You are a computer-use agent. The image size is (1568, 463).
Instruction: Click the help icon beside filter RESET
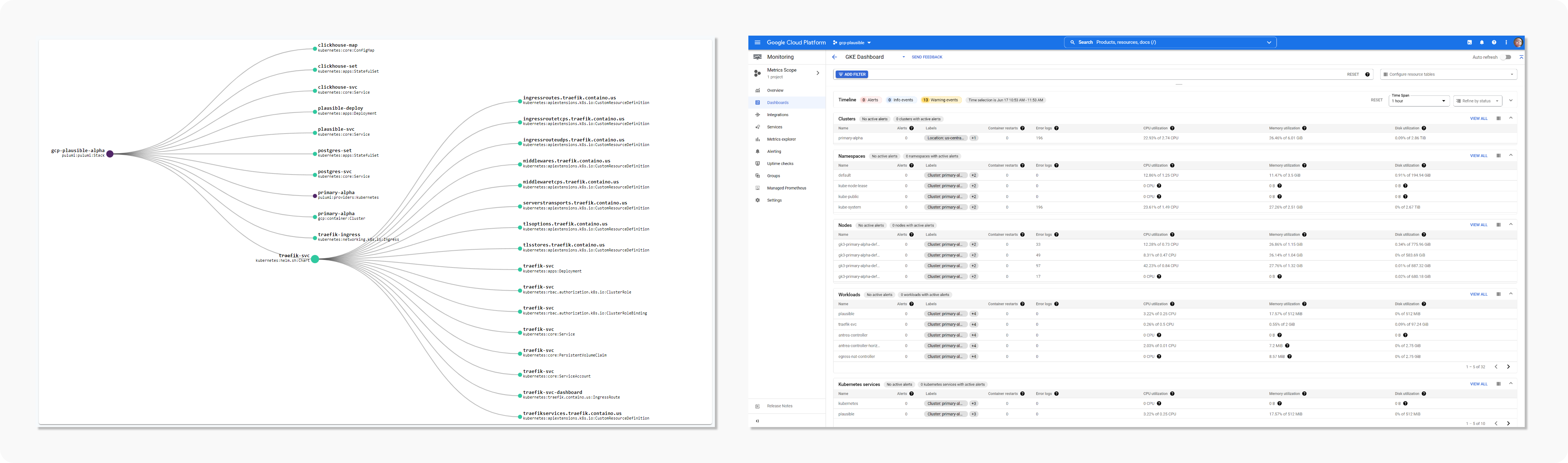pos(1367,74)
